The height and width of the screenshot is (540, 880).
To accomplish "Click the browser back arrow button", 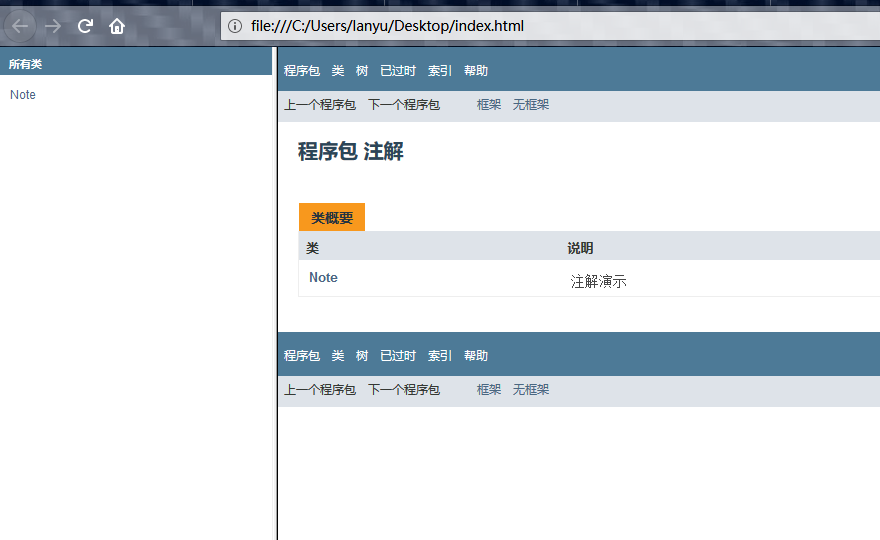I will 20,26.
